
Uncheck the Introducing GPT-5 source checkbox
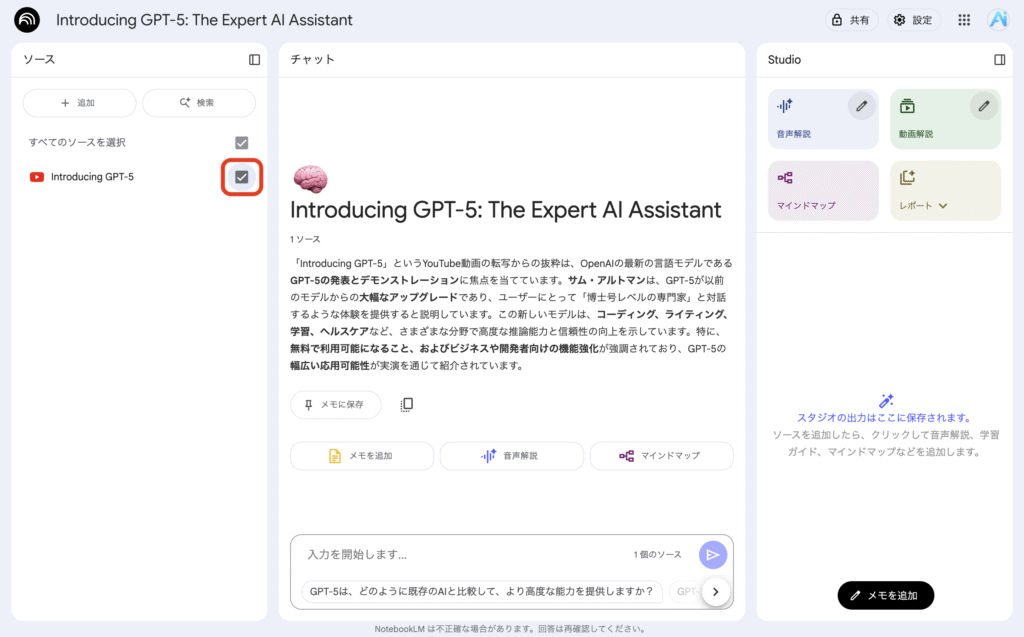[242, 177]
